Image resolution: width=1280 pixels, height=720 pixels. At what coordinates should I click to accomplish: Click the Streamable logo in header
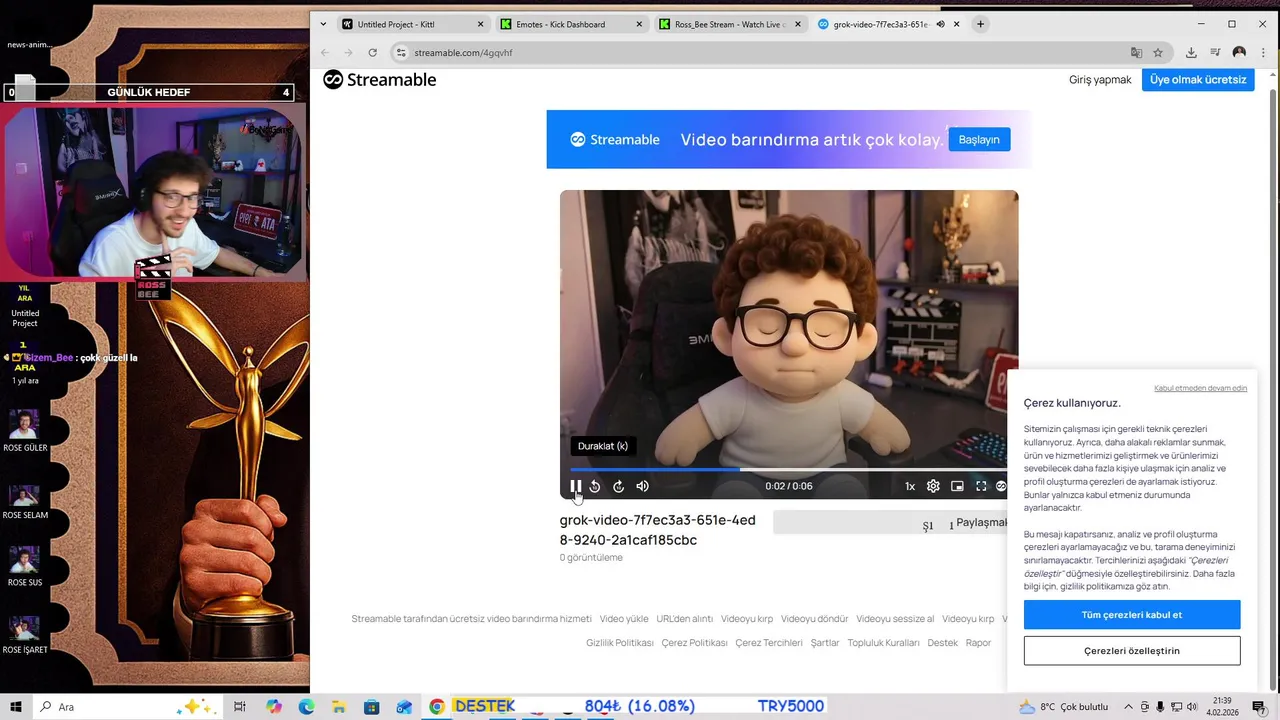click(379, 80)
